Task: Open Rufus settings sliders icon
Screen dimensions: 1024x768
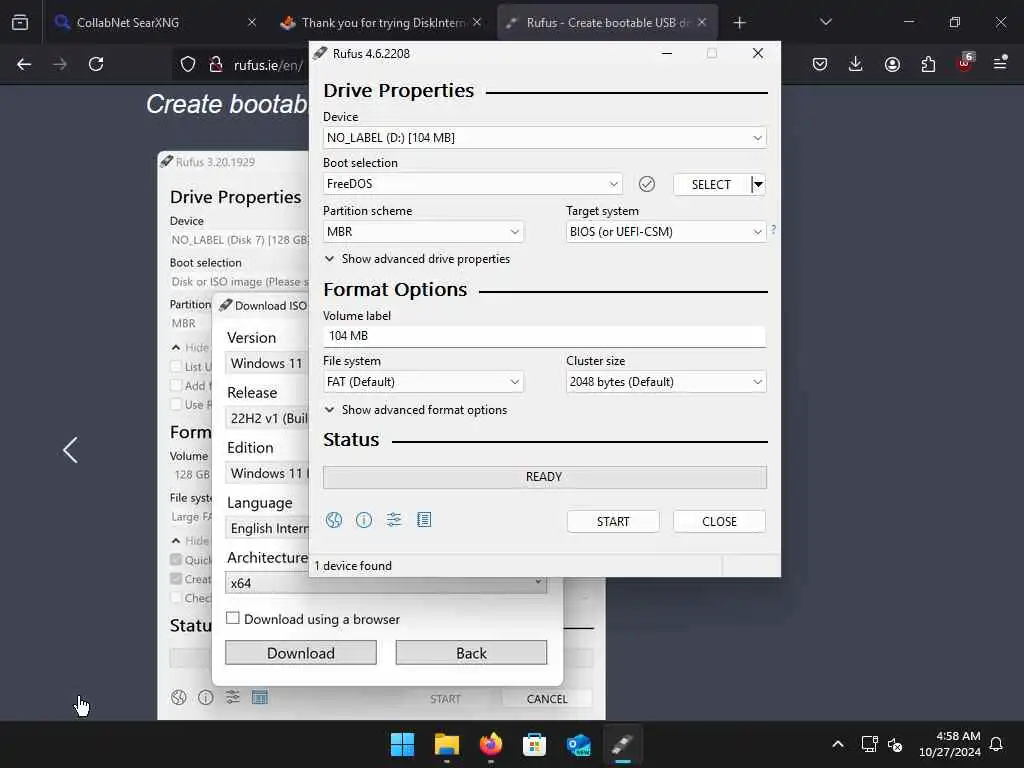Action: 394,520
